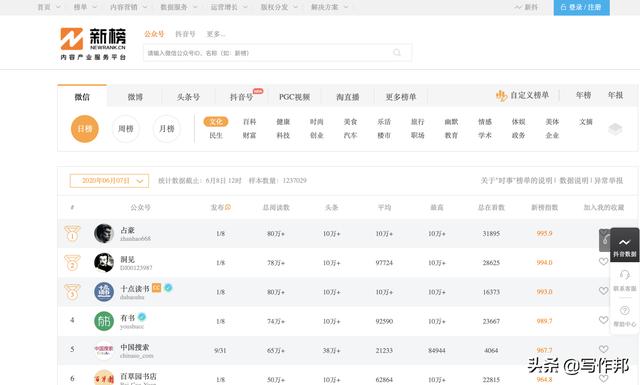The image size is (640, 385).
Task: Open the 抖音数据 floating widget
Action: pos(624,245)
